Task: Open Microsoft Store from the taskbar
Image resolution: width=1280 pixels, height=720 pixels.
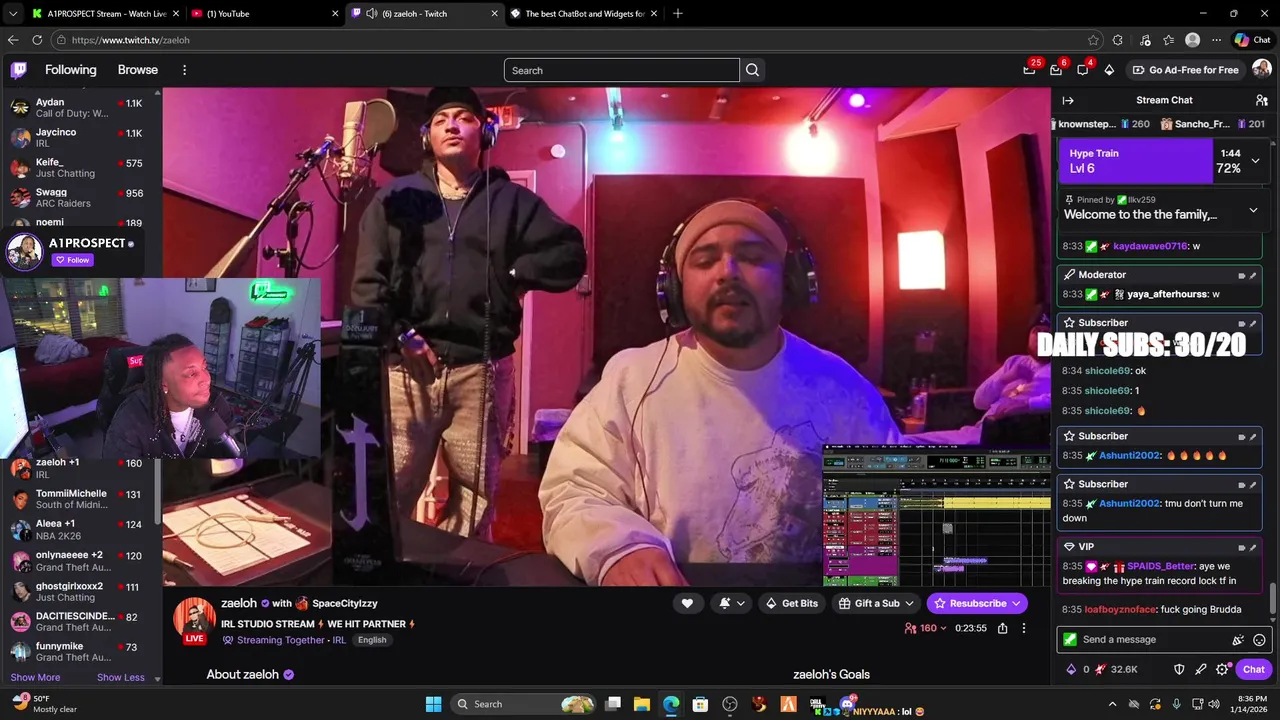Action: click(700, 704)
